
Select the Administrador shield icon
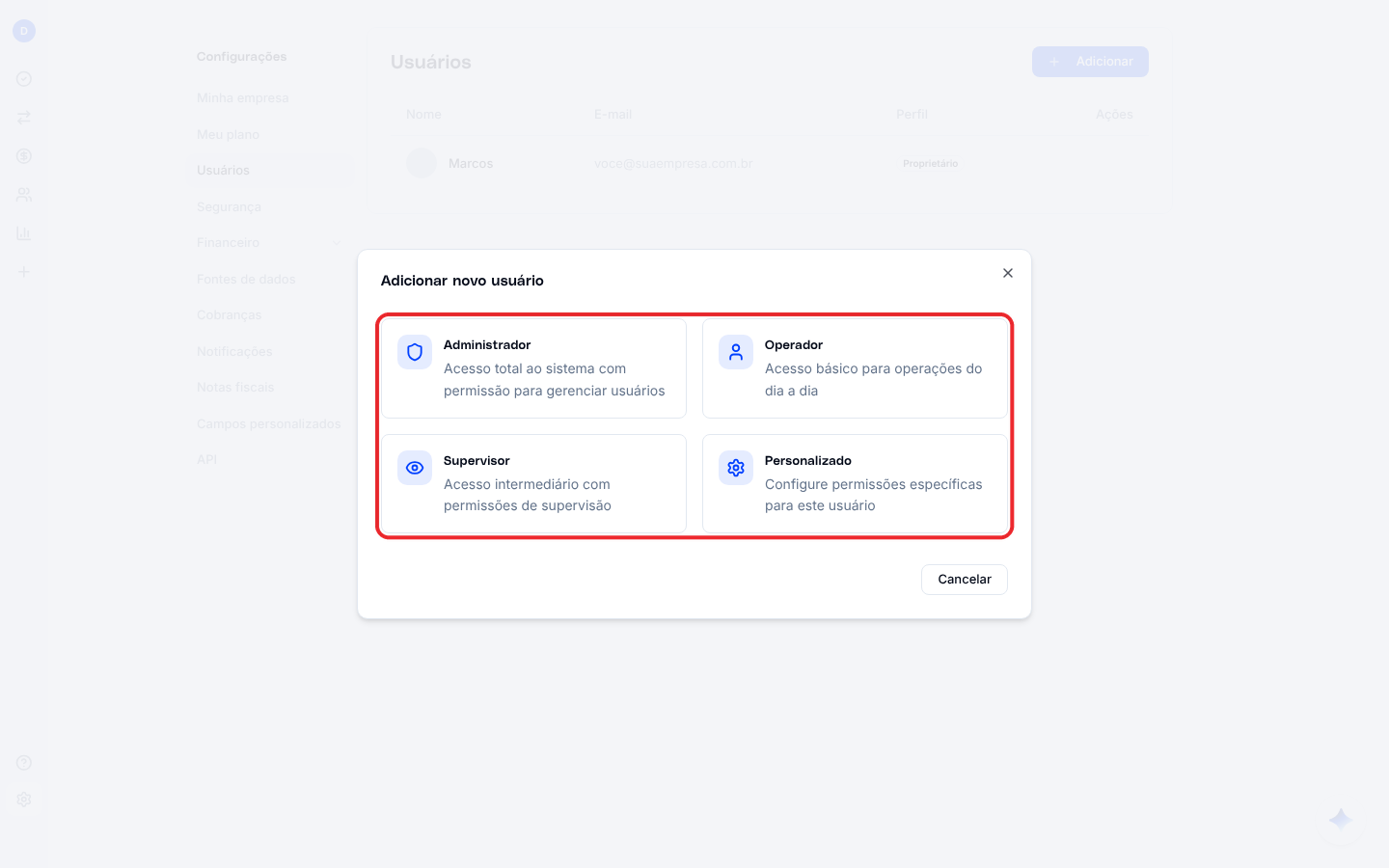coord(415,352)
